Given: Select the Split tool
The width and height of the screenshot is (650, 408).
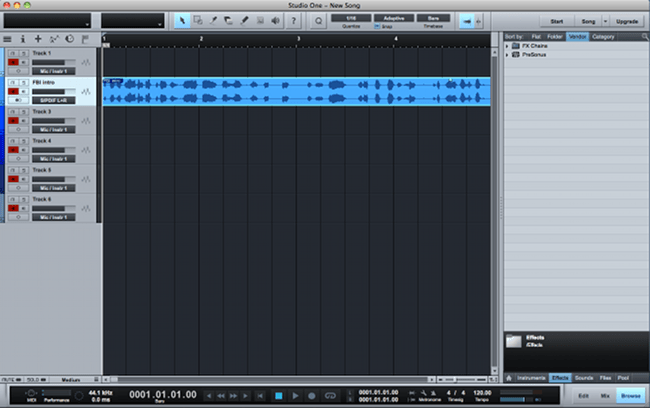Looking at the screenshot, I should coord(213,21).
